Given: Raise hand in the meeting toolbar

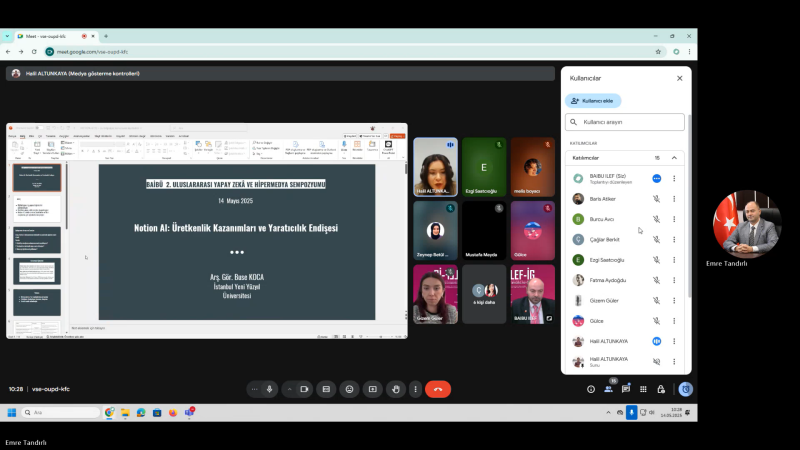Looking at the screenshot, I should [395, 389].
